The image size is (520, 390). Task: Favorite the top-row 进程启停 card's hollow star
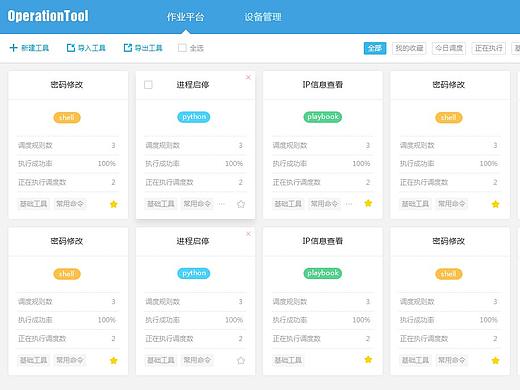(241, 204)
